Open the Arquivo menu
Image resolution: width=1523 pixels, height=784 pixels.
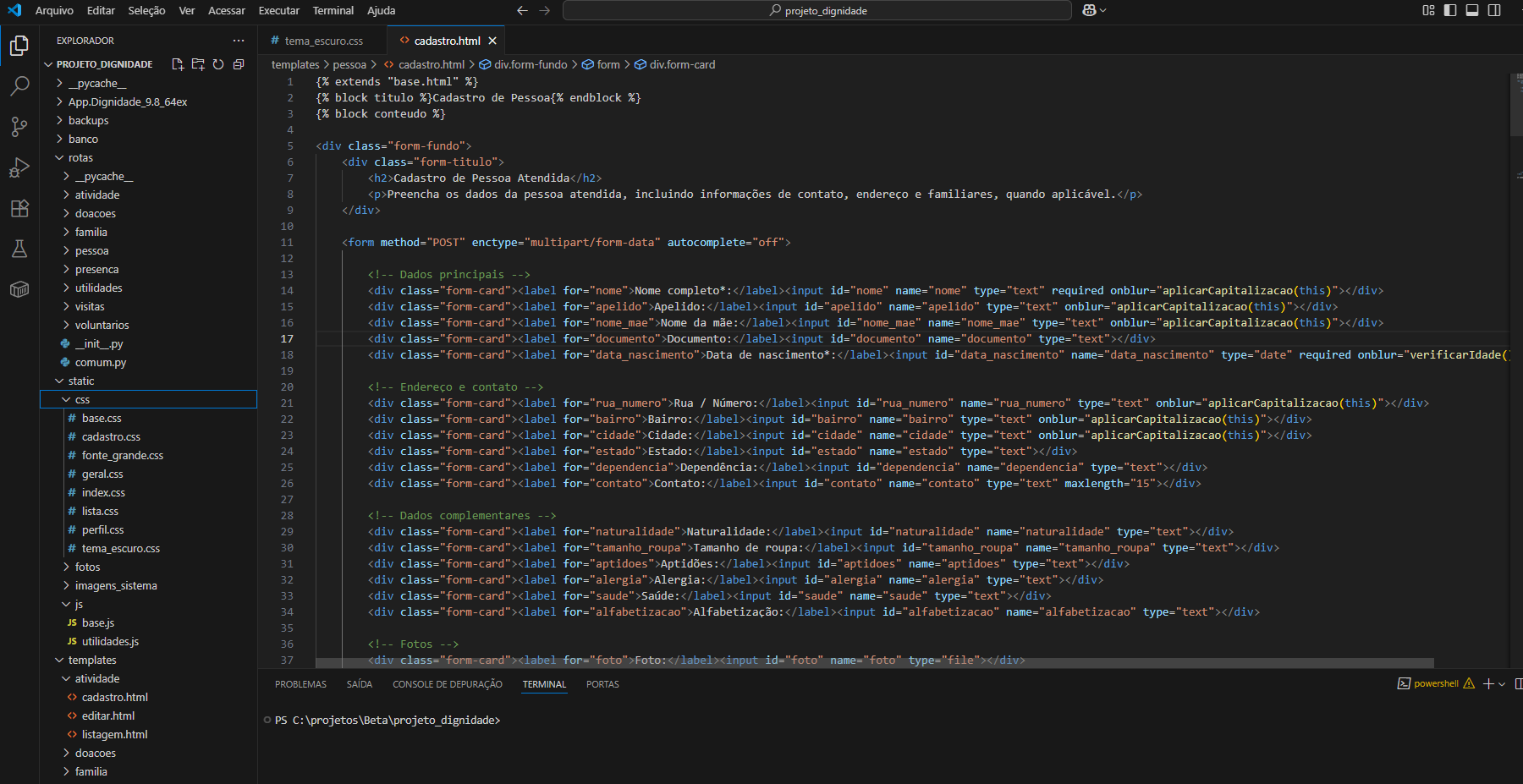(x=54, y=10)
